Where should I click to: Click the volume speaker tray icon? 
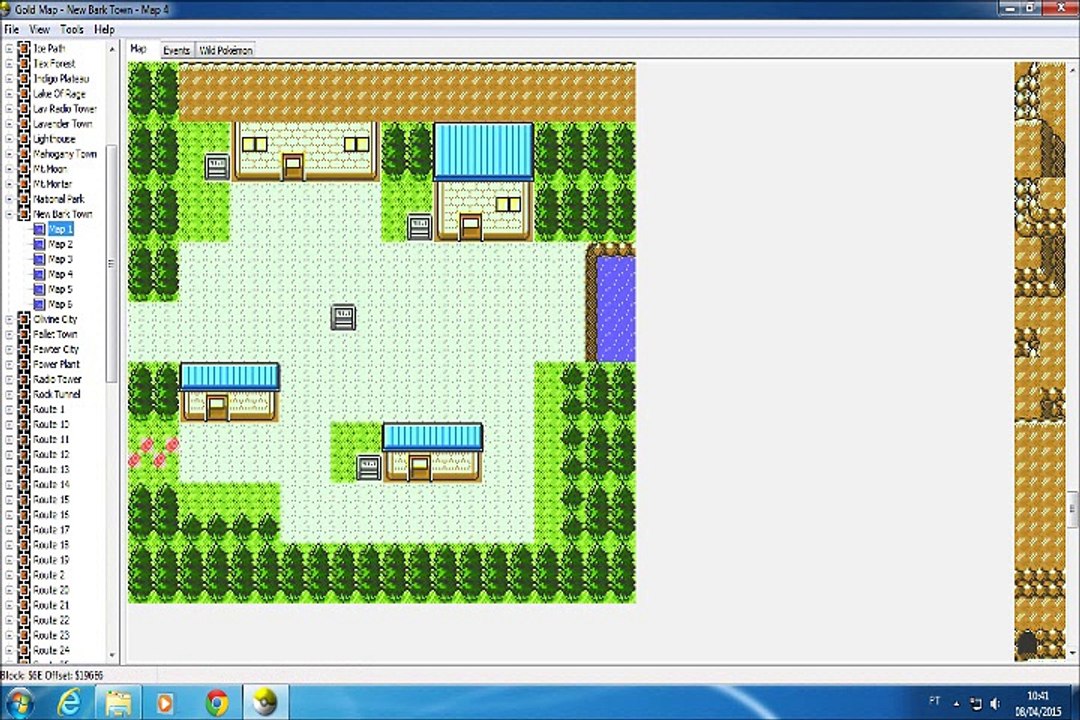point(995,703)
